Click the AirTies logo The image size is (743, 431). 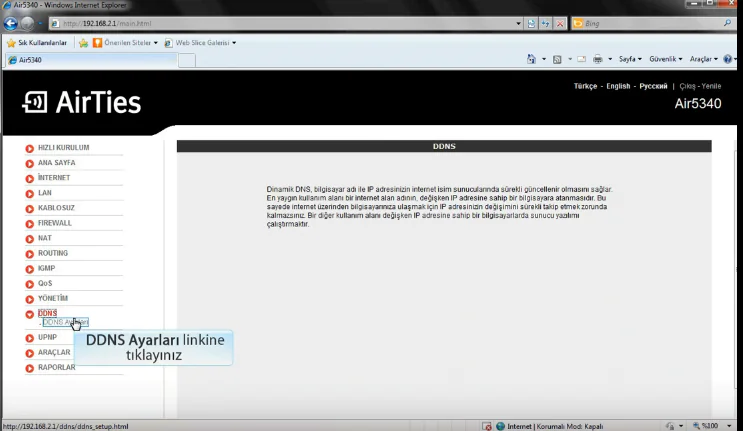click(x=82, y=102)
